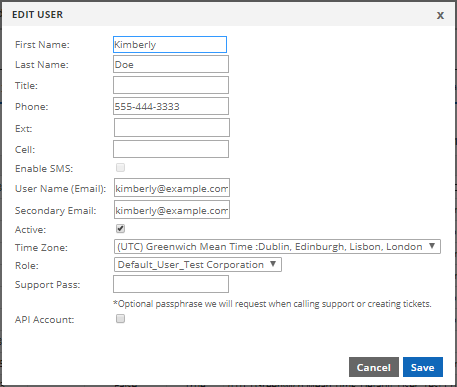The height and width of the screenshot is (387, 457).
Task: Focus the First Name field
Action: 170,45
